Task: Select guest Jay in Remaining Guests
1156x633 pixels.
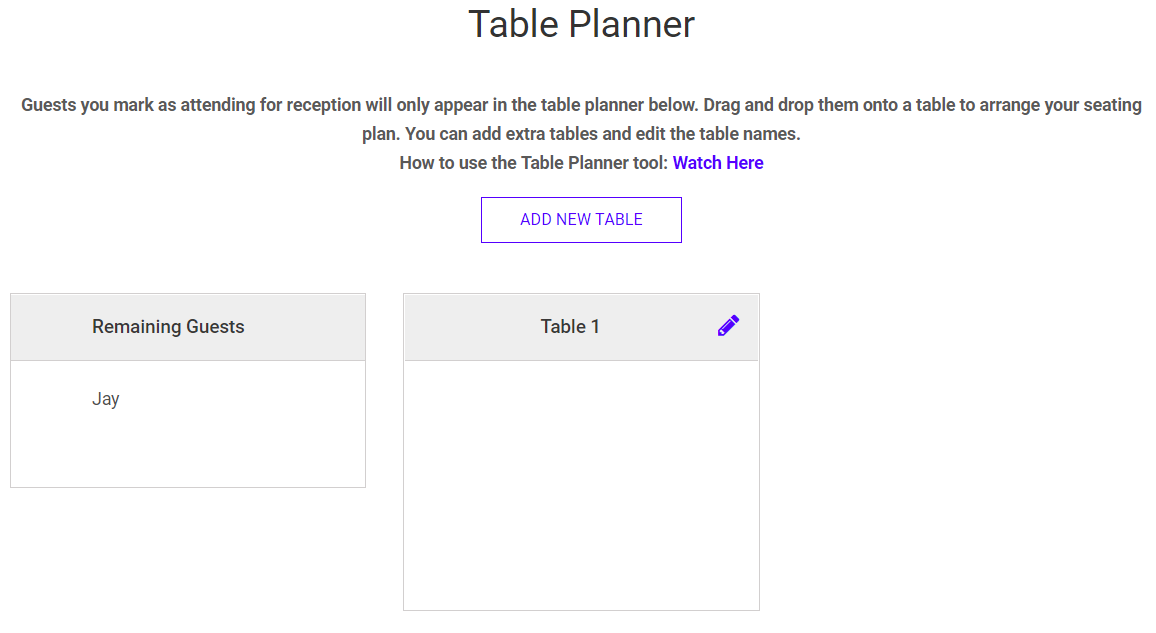Action: 106,399
